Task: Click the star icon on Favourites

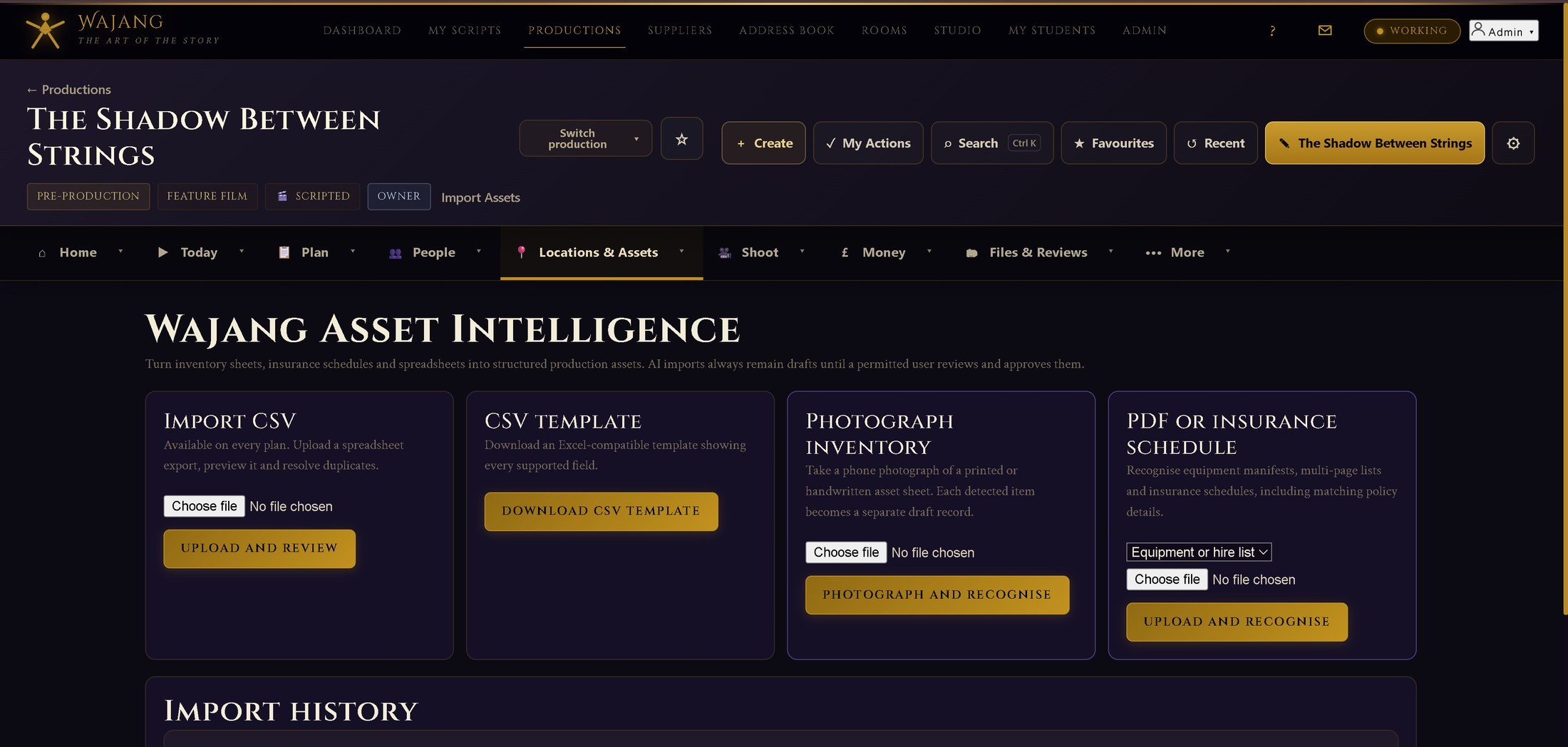Action: [x=1079, y=143]
